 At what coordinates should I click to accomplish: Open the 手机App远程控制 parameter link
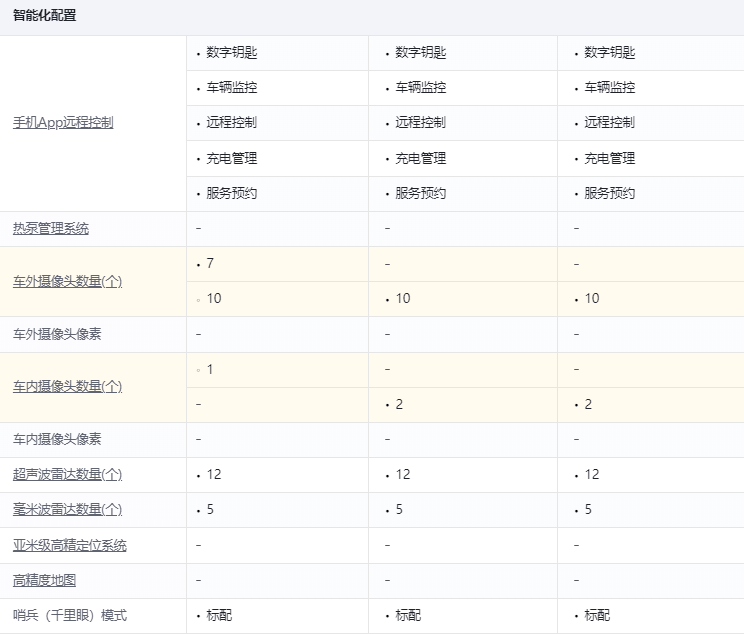(x=63, y=123)
